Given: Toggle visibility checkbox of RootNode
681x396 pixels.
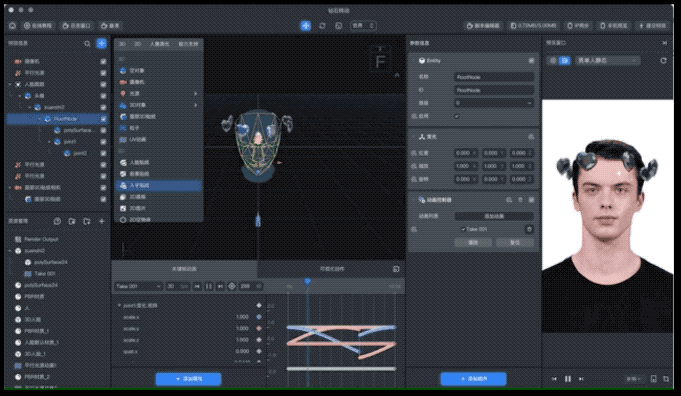Looking at the screenshot, I should [103, 119].
